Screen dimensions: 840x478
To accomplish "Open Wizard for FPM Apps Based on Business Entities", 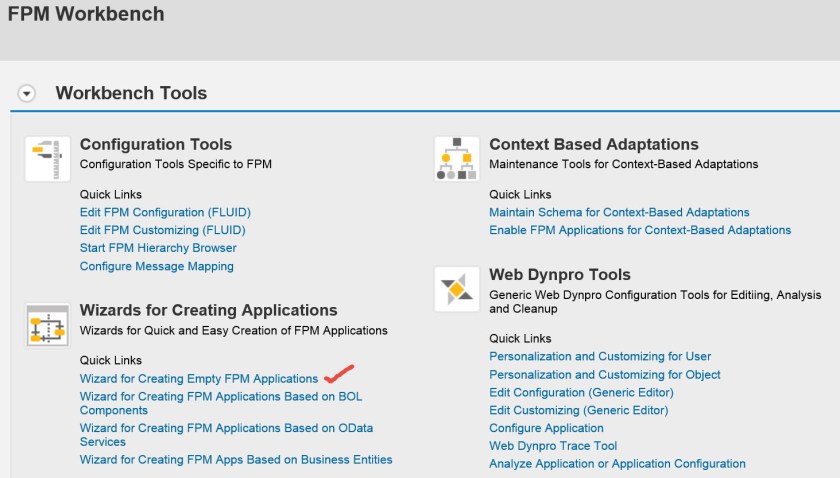I will point(236,460).
